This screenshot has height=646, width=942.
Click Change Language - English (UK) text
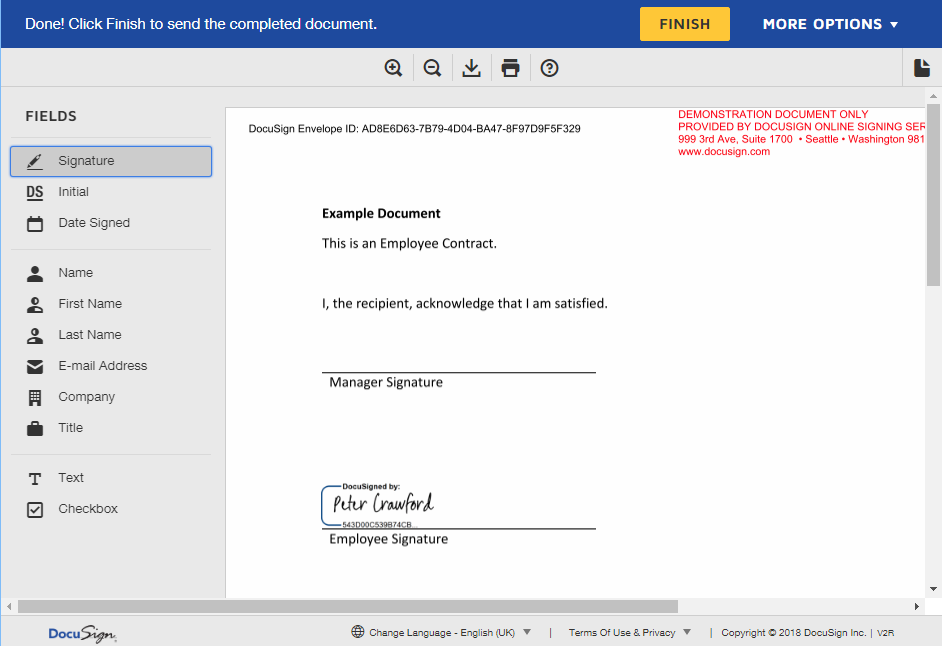[x=442, y=632]
